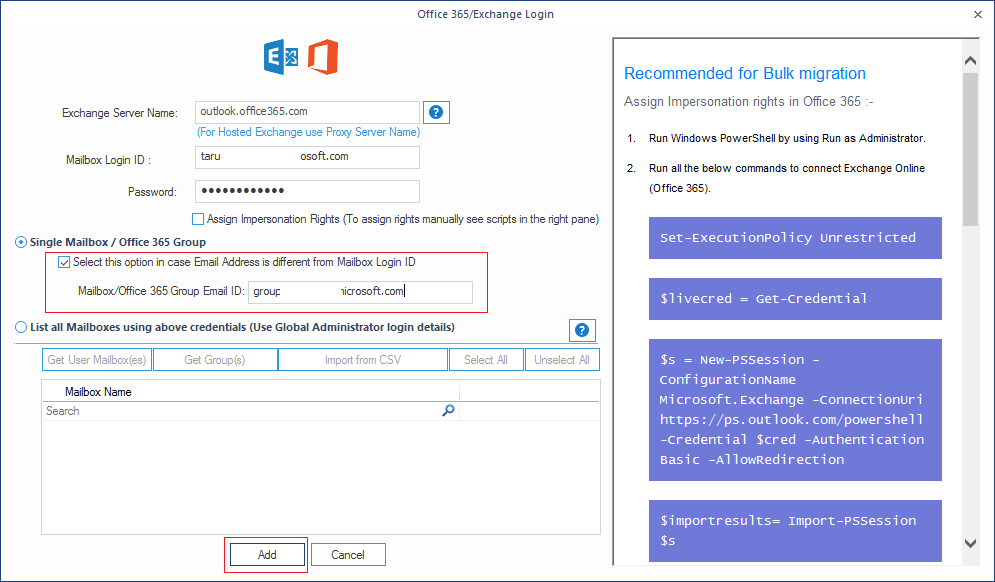Click the For Hosted Exchange use Proxy Server Name text
Image resolution: width=995 pixels, height=582 pixels.
pos(308,132)
